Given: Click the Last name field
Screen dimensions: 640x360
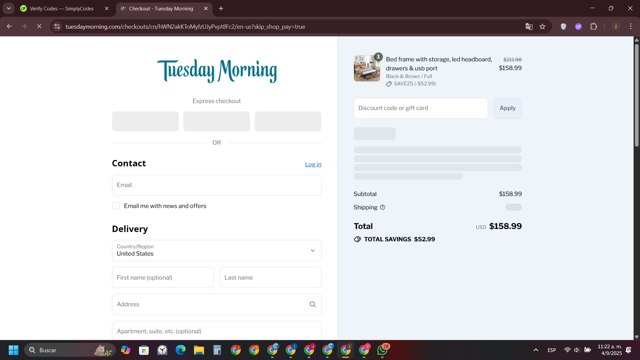Looking at the screenshot, I should tap(271, 278).
